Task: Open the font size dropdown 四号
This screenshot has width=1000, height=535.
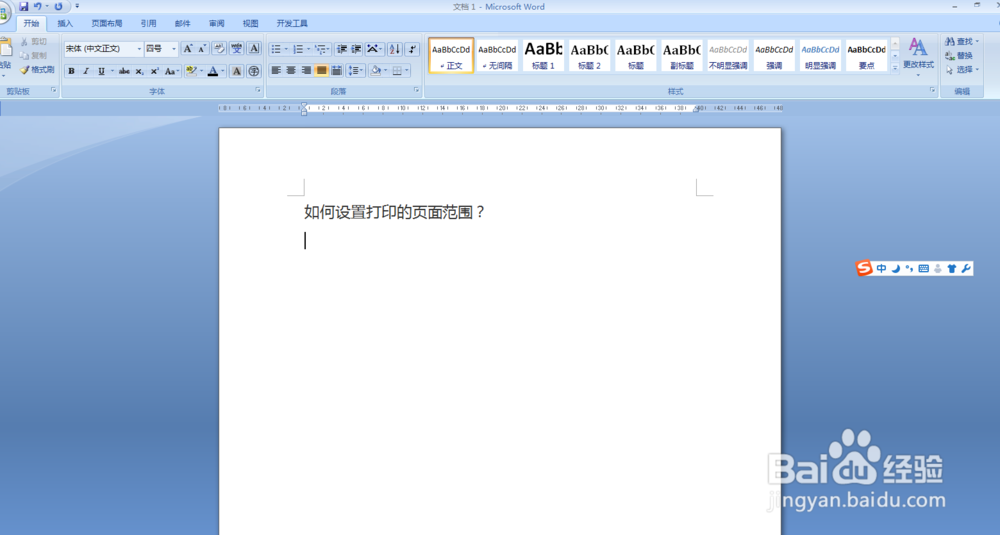Action: [173, 48]
